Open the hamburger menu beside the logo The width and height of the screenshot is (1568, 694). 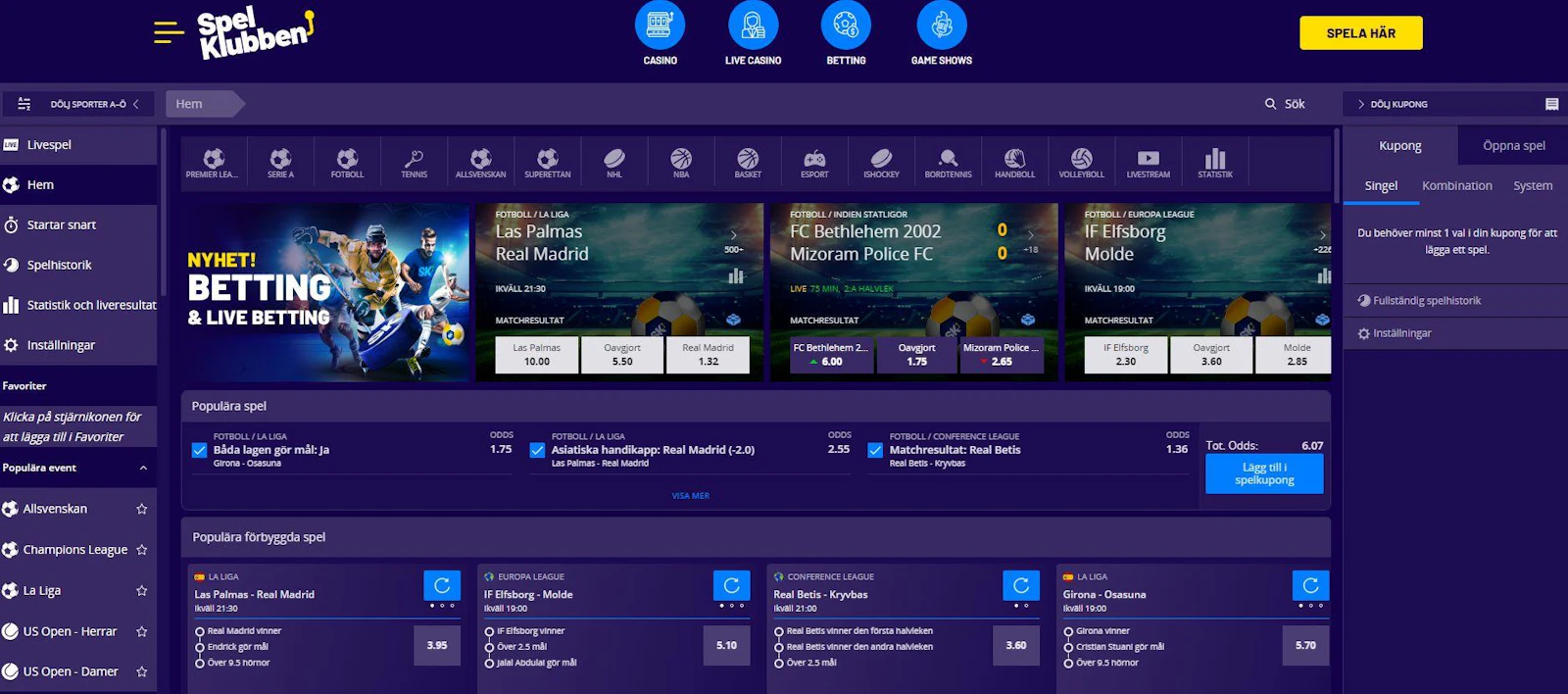[169, 32]
